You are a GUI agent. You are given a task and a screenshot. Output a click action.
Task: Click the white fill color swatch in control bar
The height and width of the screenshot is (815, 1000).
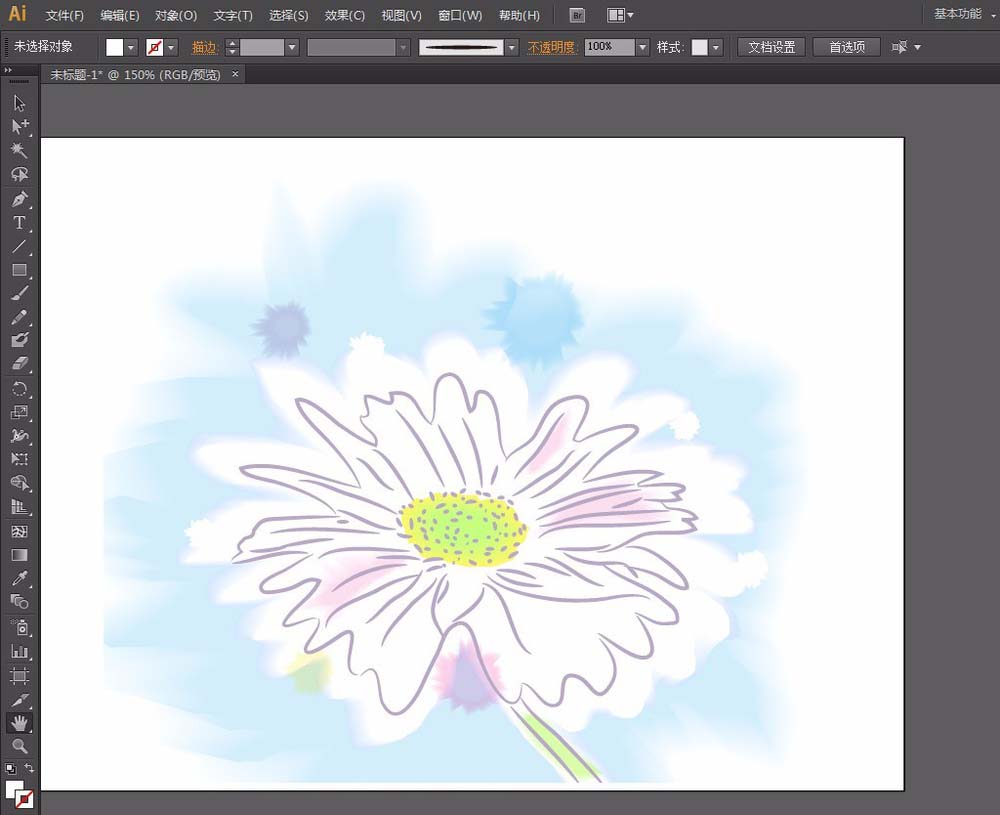click(115, 47)
